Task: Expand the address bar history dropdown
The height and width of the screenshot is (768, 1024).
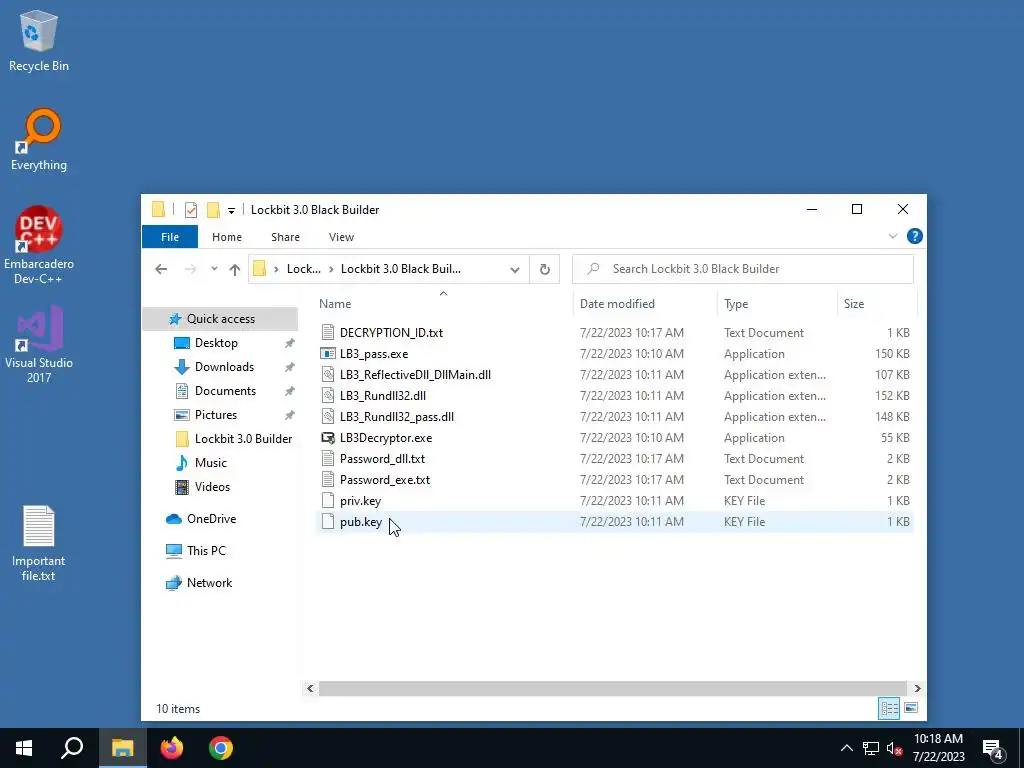Action: pos(515,270)
